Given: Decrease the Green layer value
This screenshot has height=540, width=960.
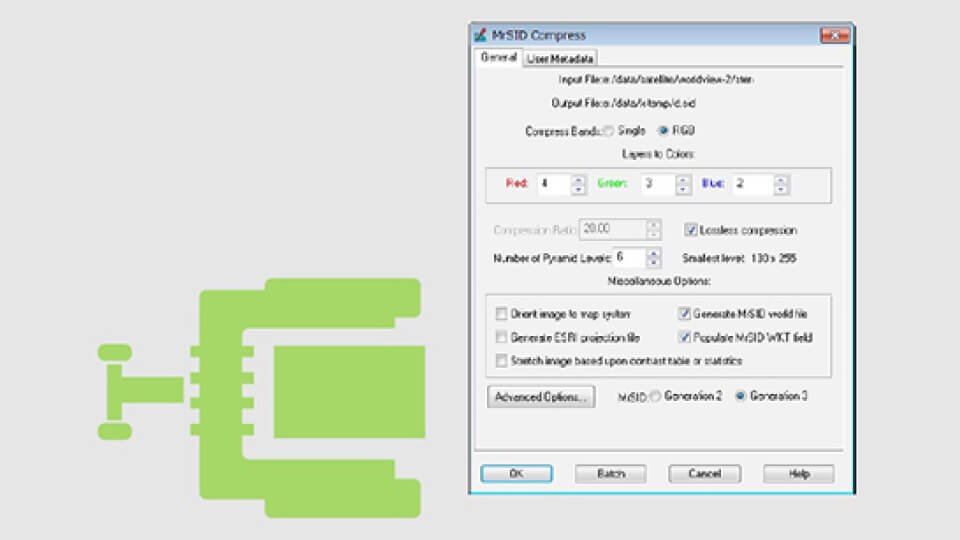Looking at the screenshot, I should tap(683, 189).
